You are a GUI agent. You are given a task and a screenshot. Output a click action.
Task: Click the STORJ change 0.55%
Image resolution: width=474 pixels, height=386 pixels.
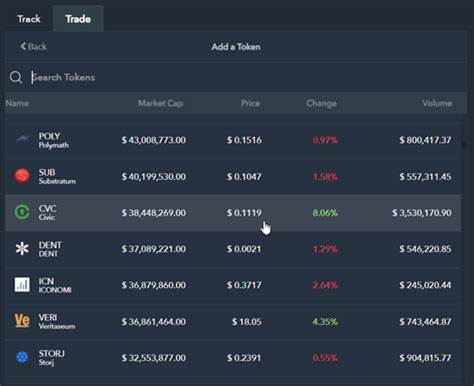[x=325, y=358]
